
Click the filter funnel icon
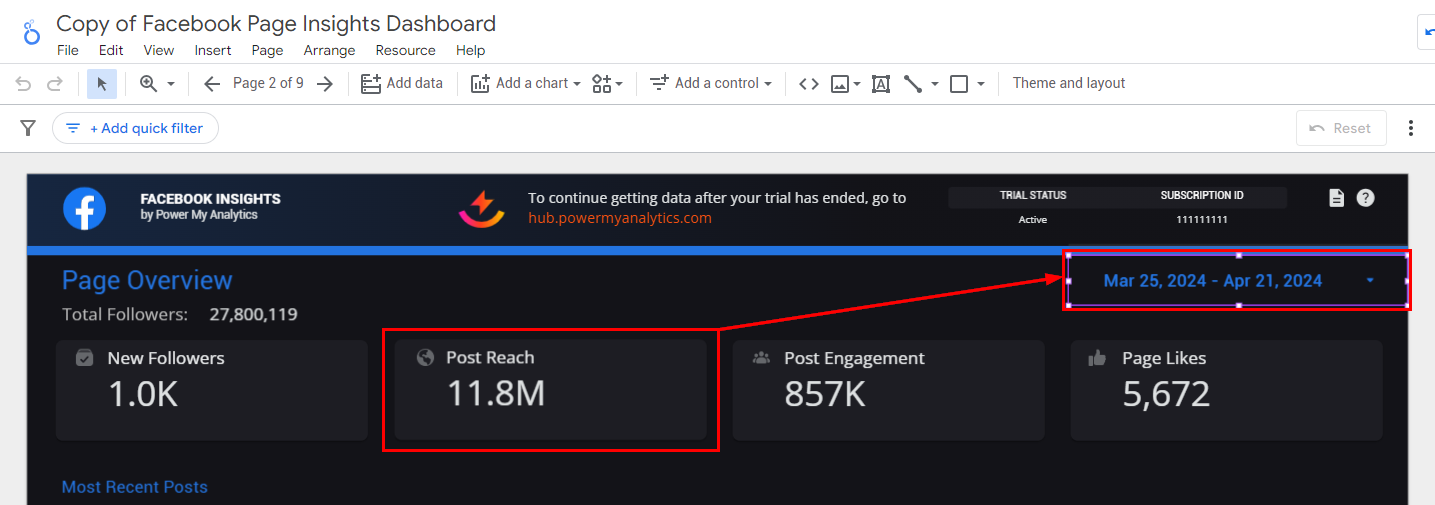[28, 128]
